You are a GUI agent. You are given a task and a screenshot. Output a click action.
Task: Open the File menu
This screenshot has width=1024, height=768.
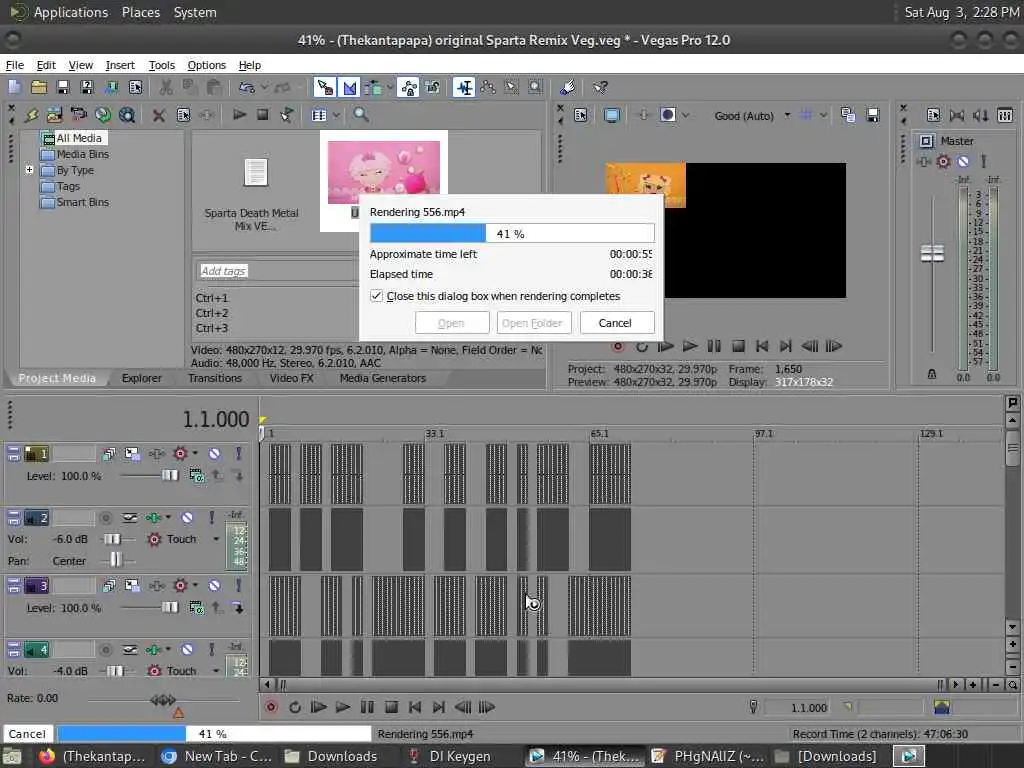point(14,65)
